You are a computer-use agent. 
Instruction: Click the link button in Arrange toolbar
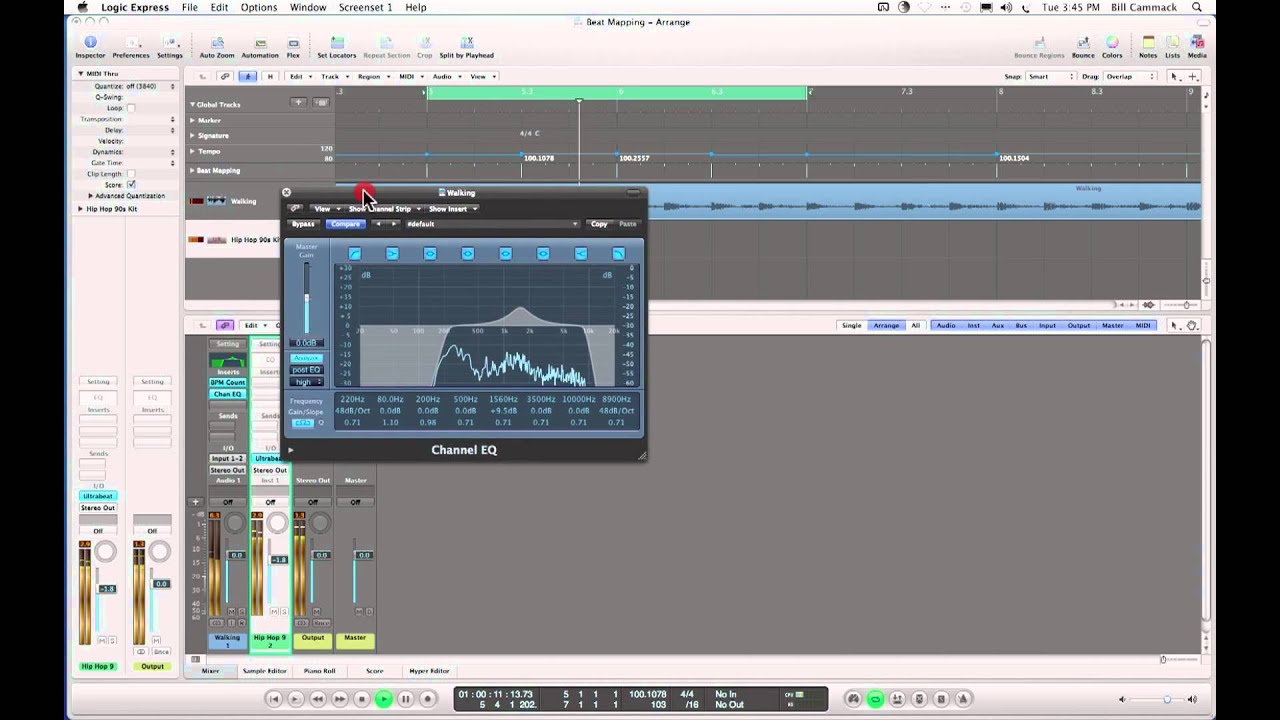coord(225,76)
